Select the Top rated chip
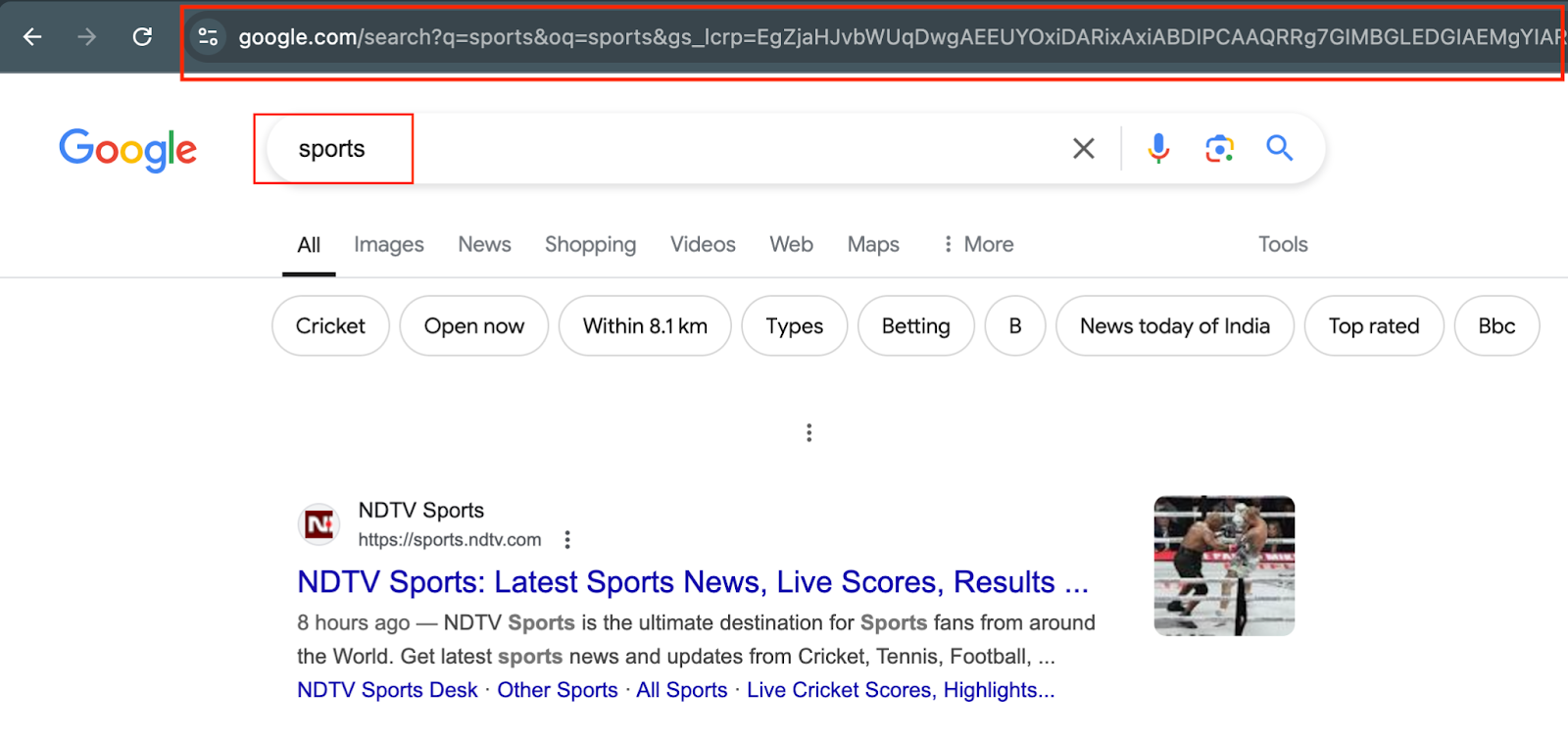This screenshot has height=740, width=1568. tap(1374, 326)
